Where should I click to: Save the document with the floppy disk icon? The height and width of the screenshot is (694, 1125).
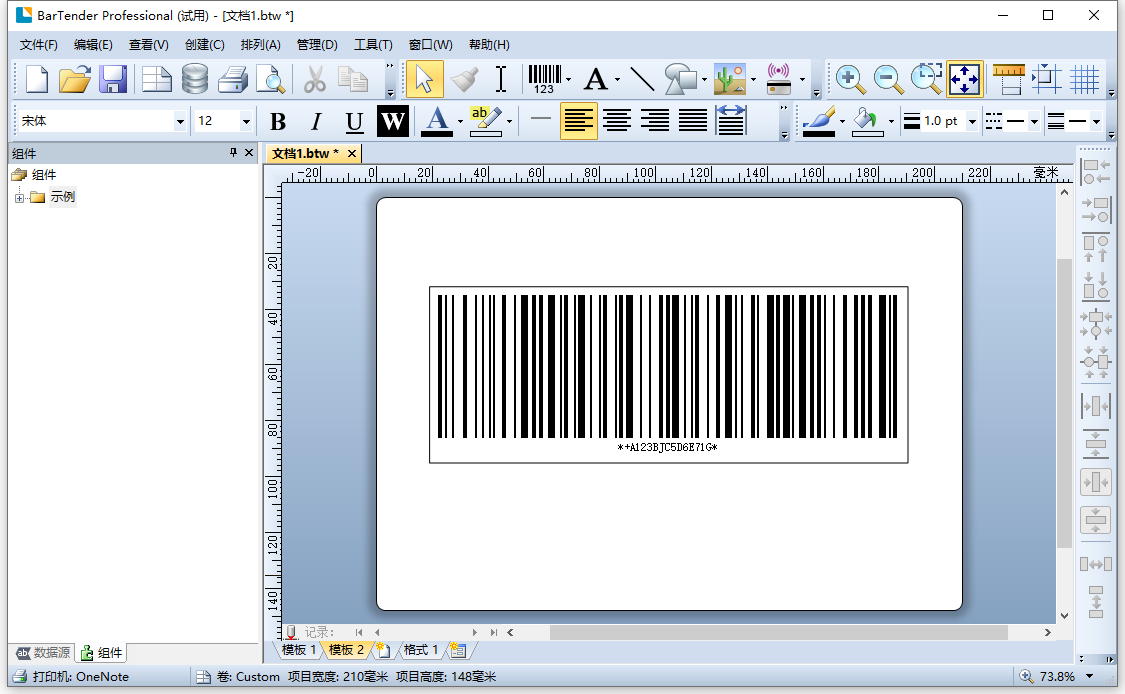point(113,79)
